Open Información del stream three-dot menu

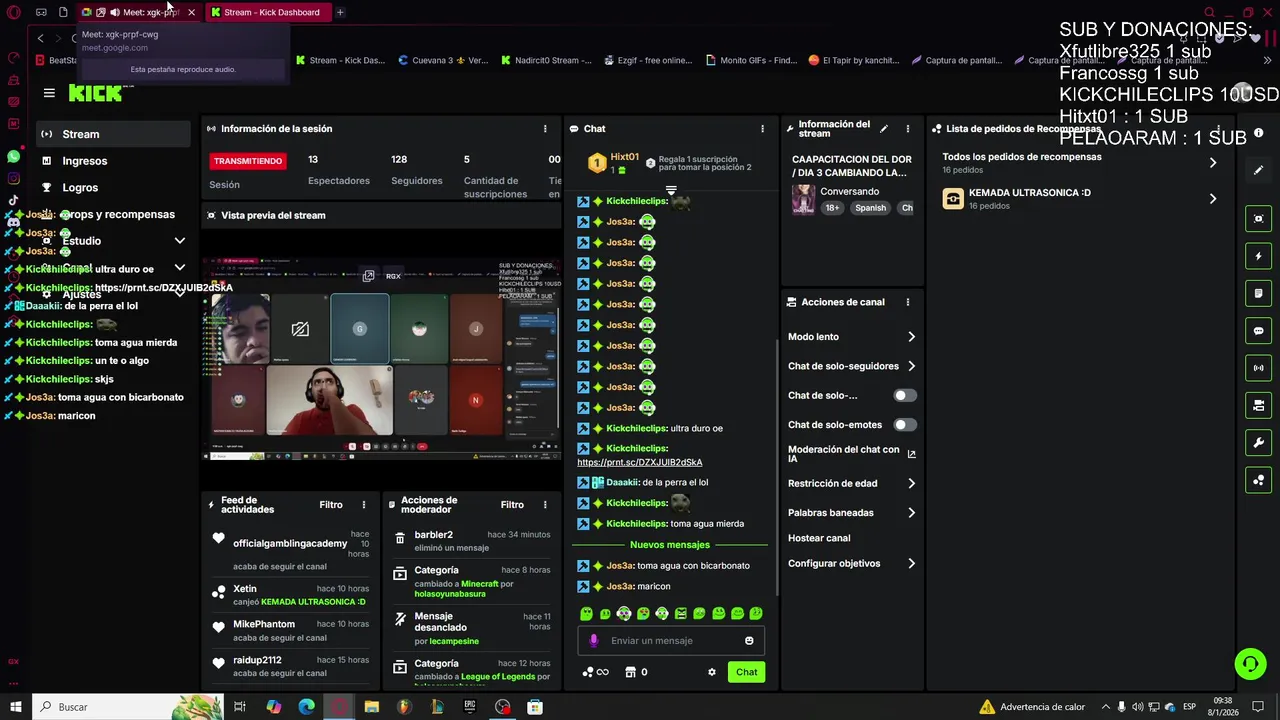pos(908,129)
